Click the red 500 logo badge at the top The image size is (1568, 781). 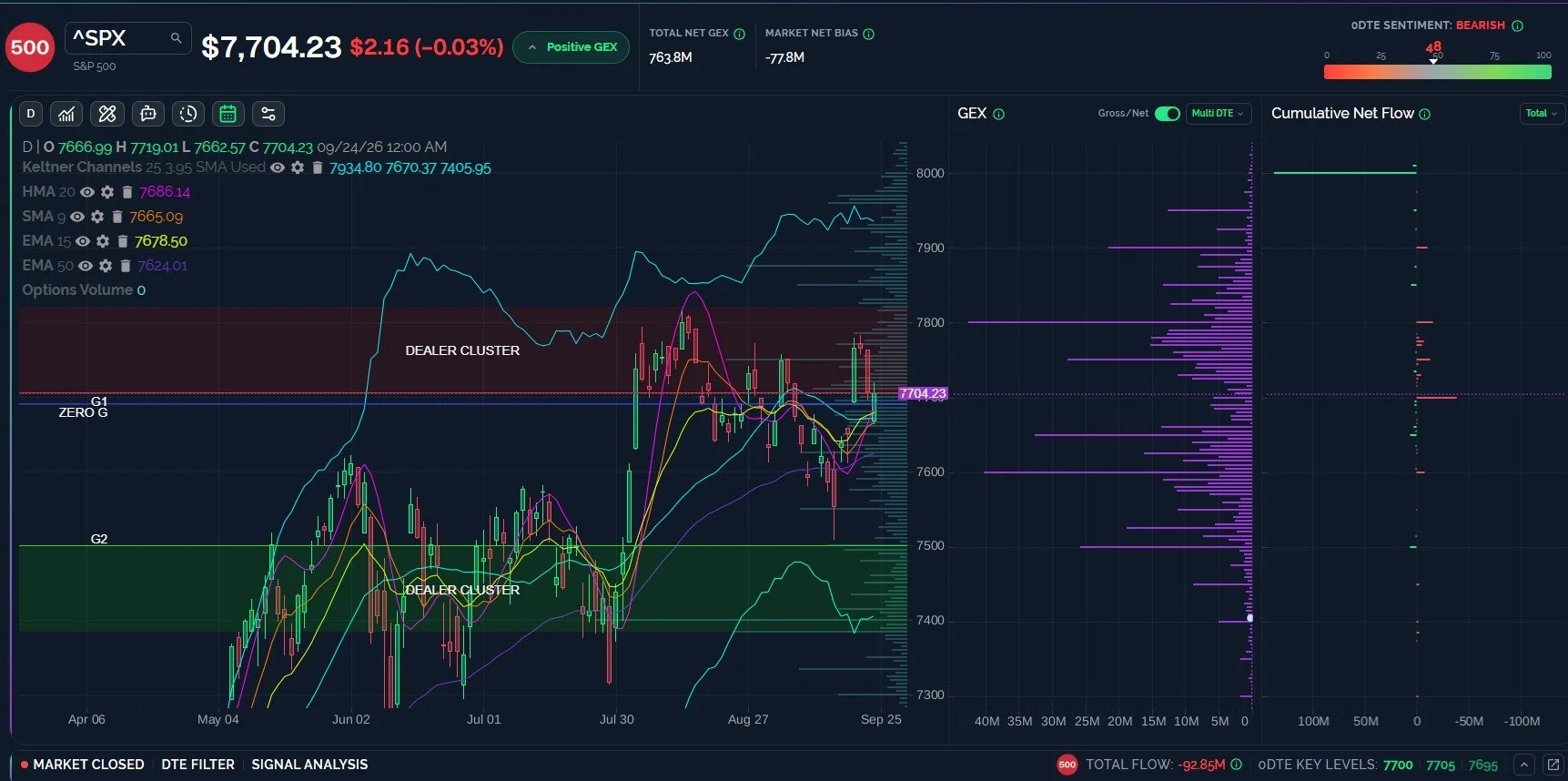coord(30,47)
